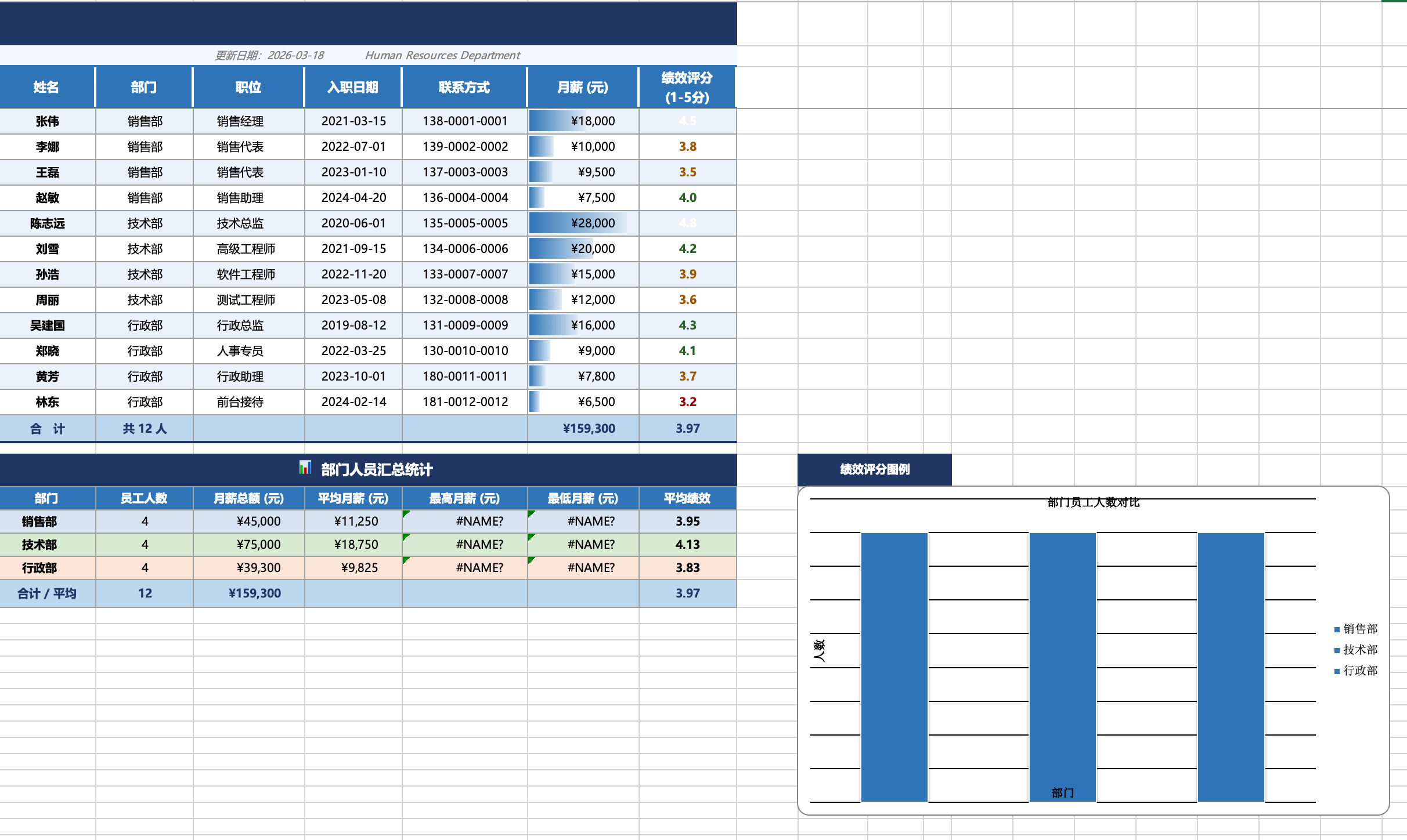This screenshot has width=1407, height=840.
Task: Click the 姓名 column header
Action: point(46,88)
